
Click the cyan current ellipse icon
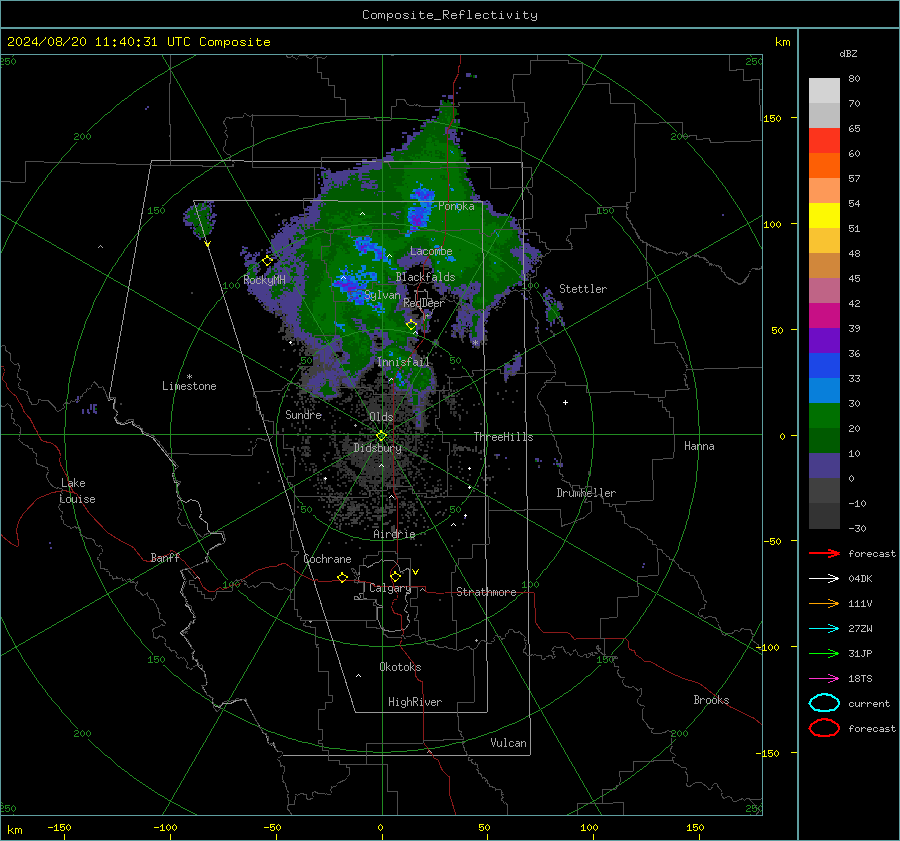824,703
